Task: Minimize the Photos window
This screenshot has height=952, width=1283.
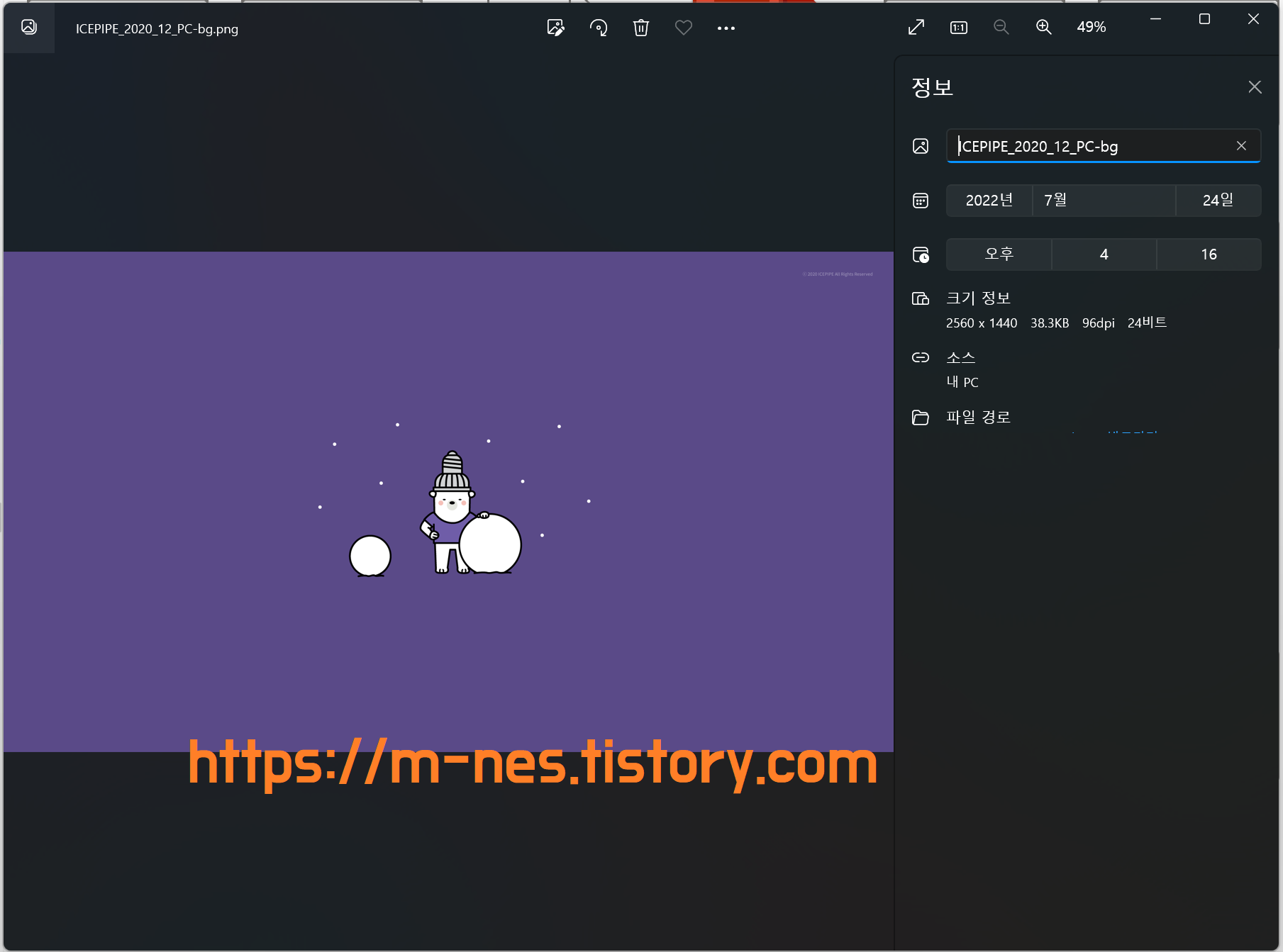Action: [x=1155, y=19]
